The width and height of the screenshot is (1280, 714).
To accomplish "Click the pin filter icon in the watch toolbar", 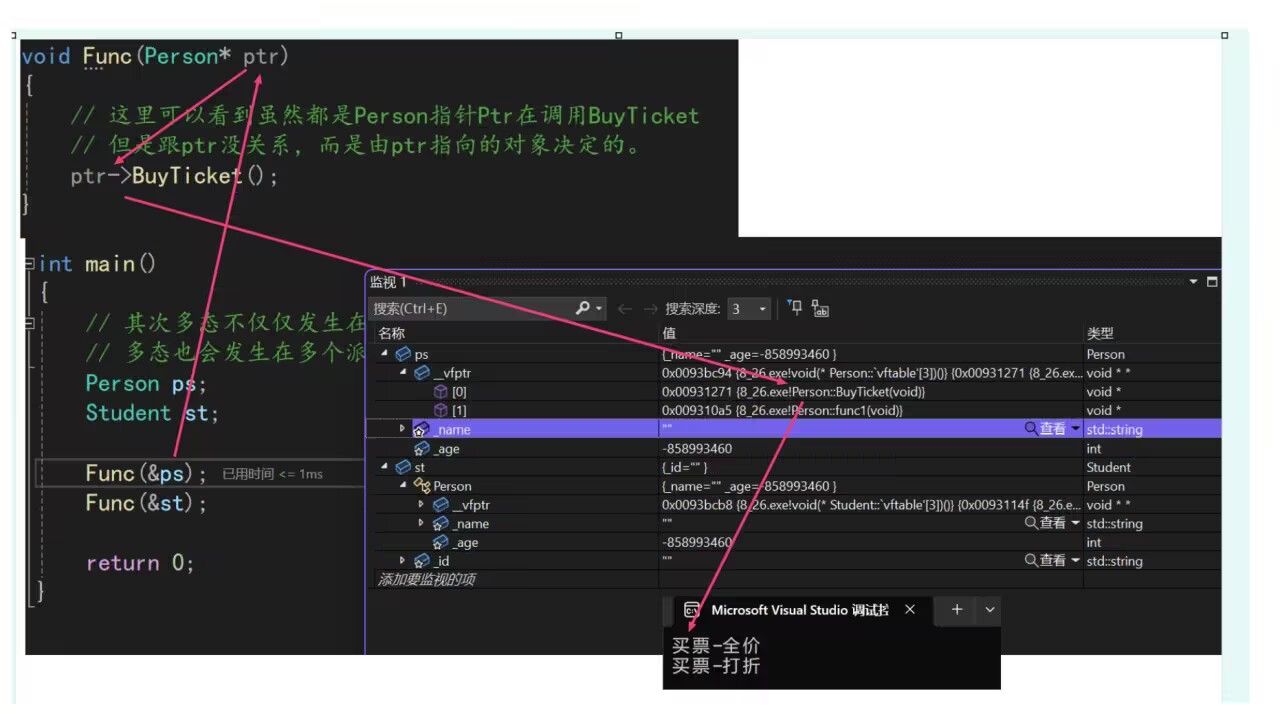I will 795,308.
